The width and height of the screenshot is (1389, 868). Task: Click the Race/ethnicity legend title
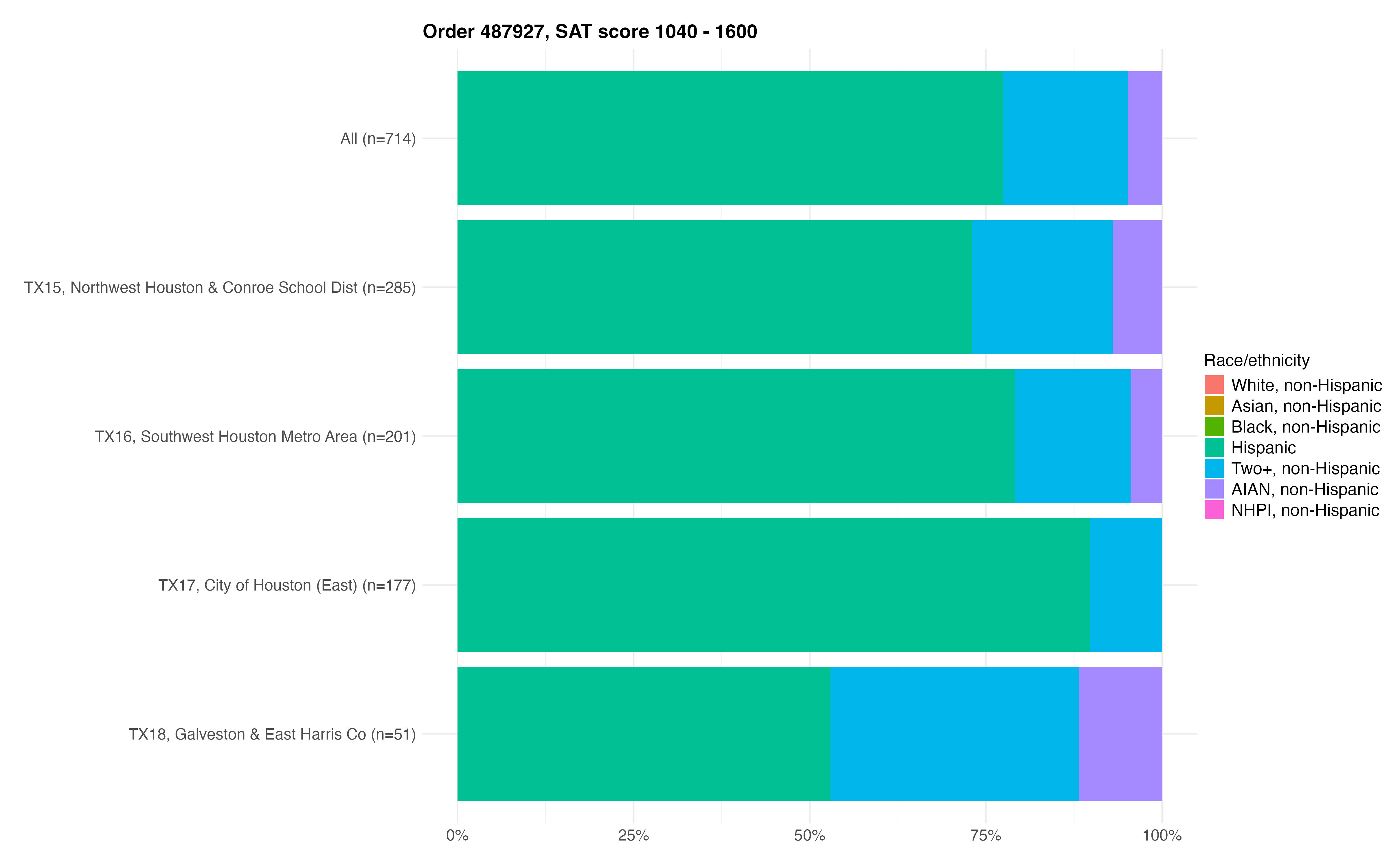coord(1256,361)
